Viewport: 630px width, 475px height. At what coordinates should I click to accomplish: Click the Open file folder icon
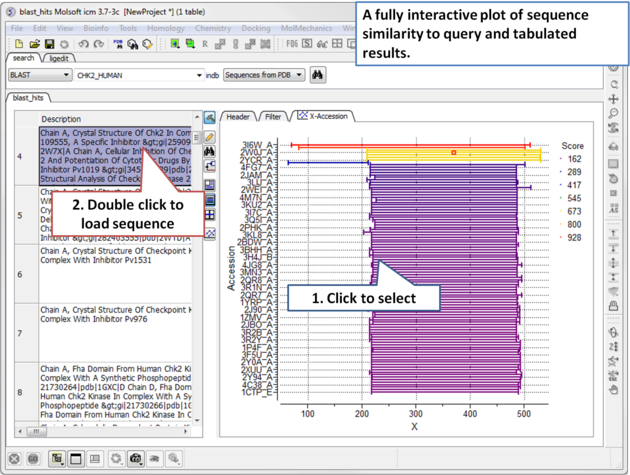(34, 44)
